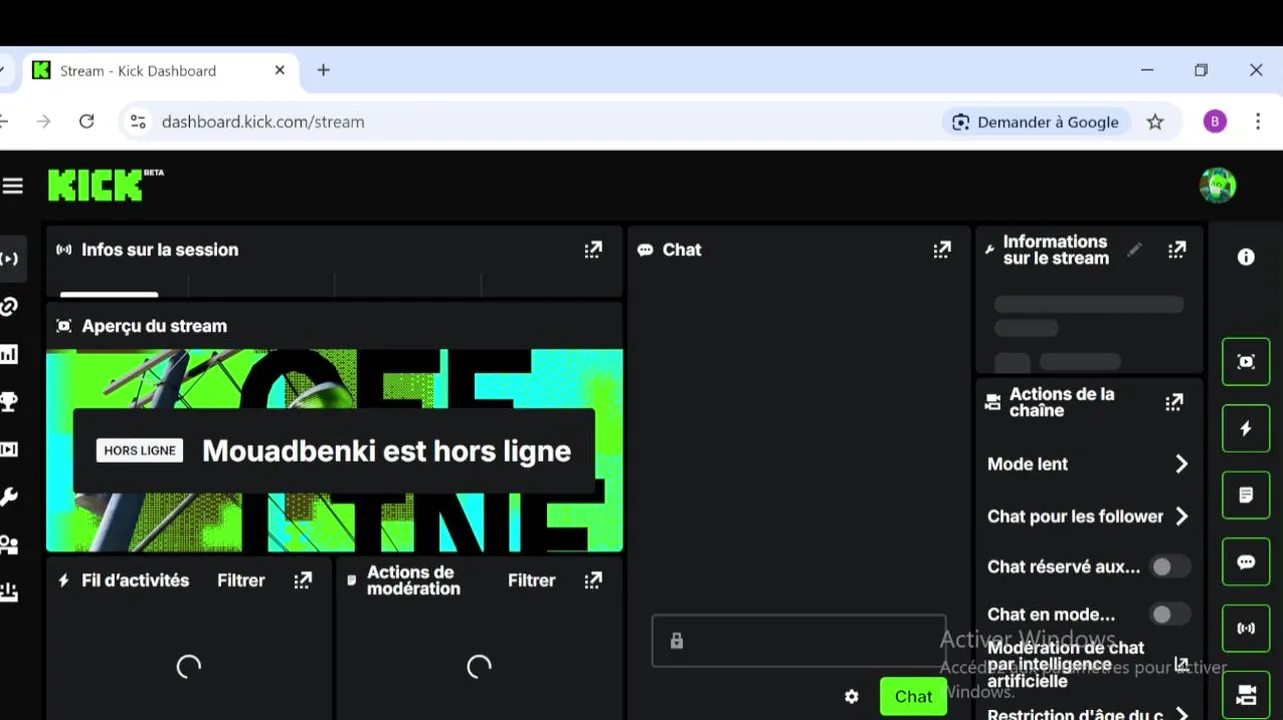The width and height of the screenshot is (1283, 720).
Task: Select the Stream broadcast sidebar icon
Action: 10,259
